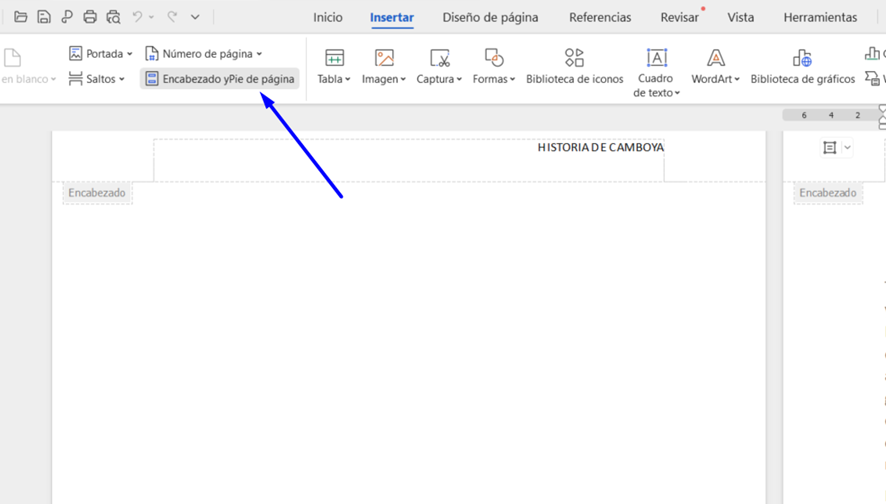Image resolution: width=886 pixels, height=504 pixels.
Task: Click the Open folder icon
Action: coord(21,17)
